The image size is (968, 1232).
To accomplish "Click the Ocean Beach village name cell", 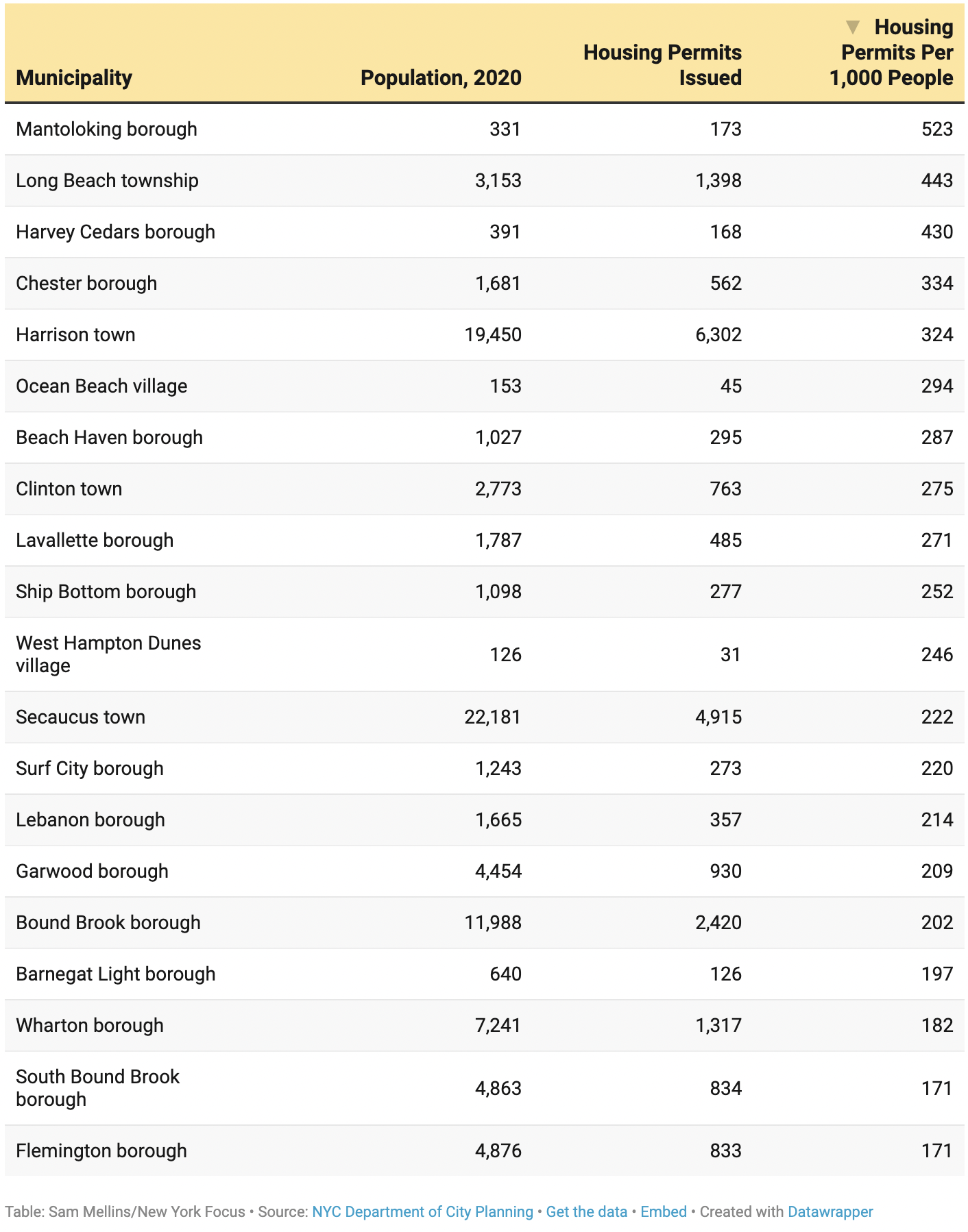I will click(101, 386).
